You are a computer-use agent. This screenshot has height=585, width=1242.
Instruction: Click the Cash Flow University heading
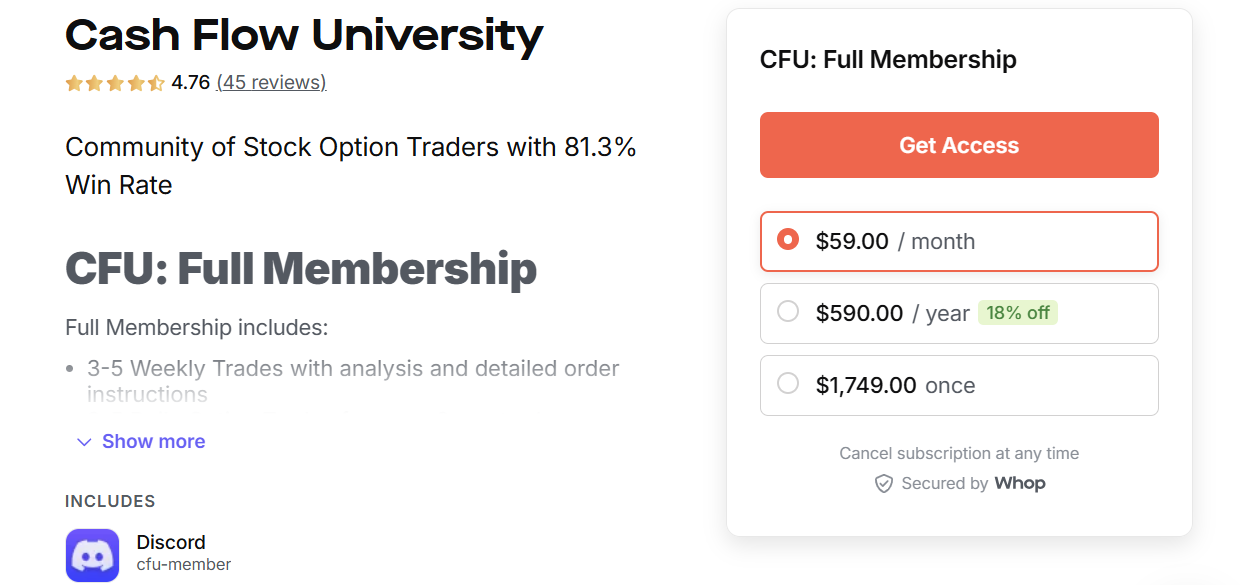coord(303,35)
